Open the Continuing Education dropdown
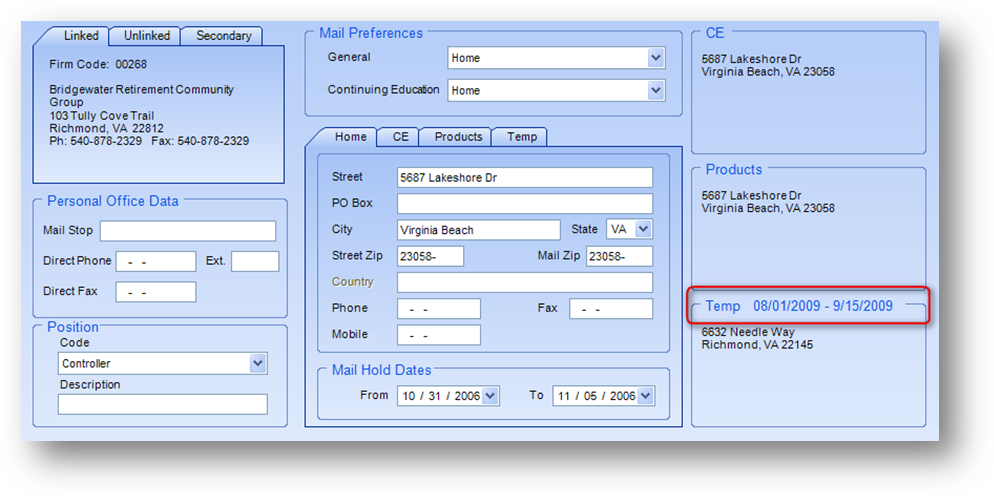 pos(656,90)
